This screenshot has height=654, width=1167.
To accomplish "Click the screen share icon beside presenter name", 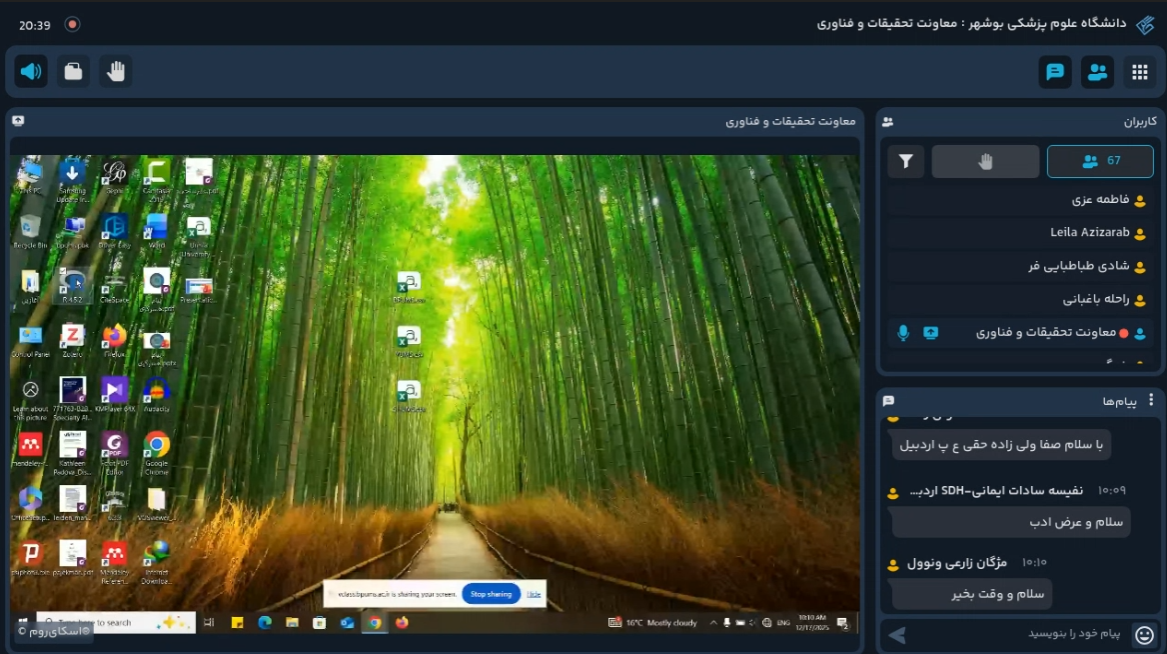I will [931, 333].
